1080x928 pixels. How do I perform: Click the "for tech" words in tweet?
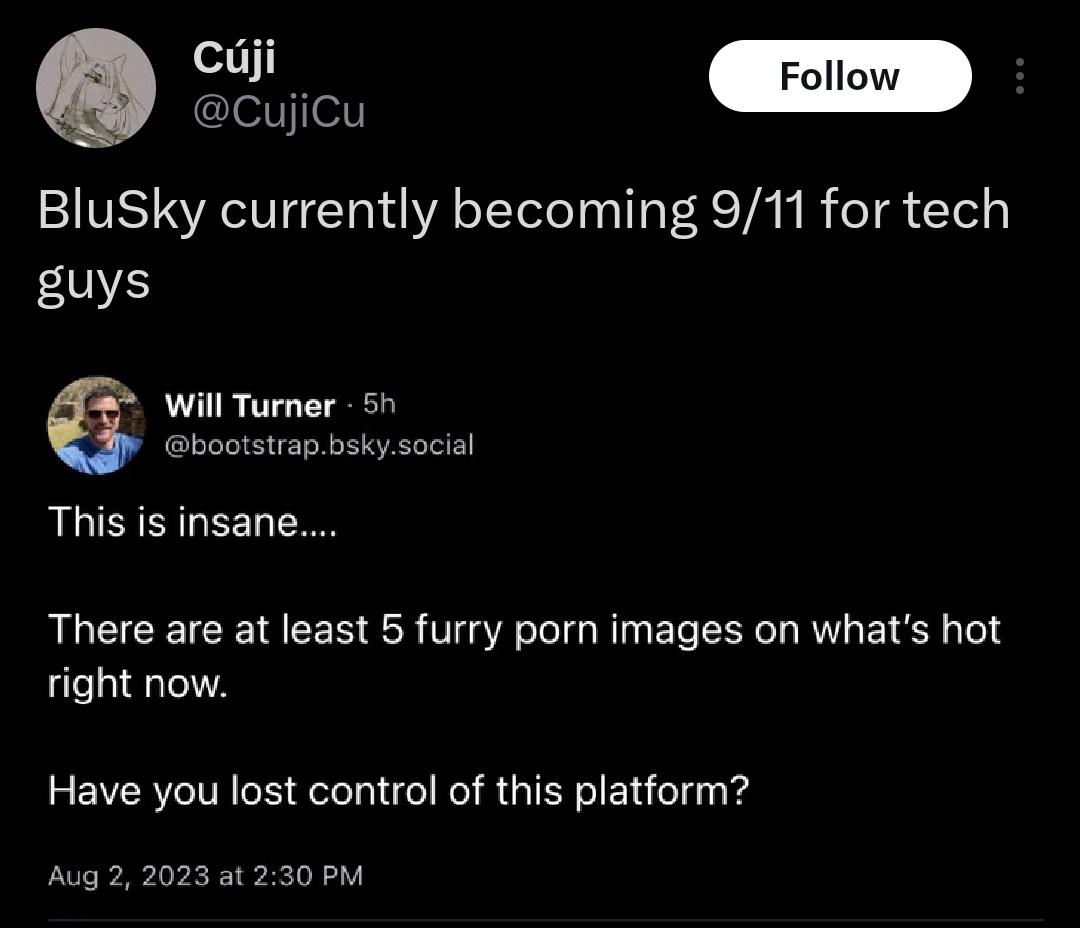915,209
